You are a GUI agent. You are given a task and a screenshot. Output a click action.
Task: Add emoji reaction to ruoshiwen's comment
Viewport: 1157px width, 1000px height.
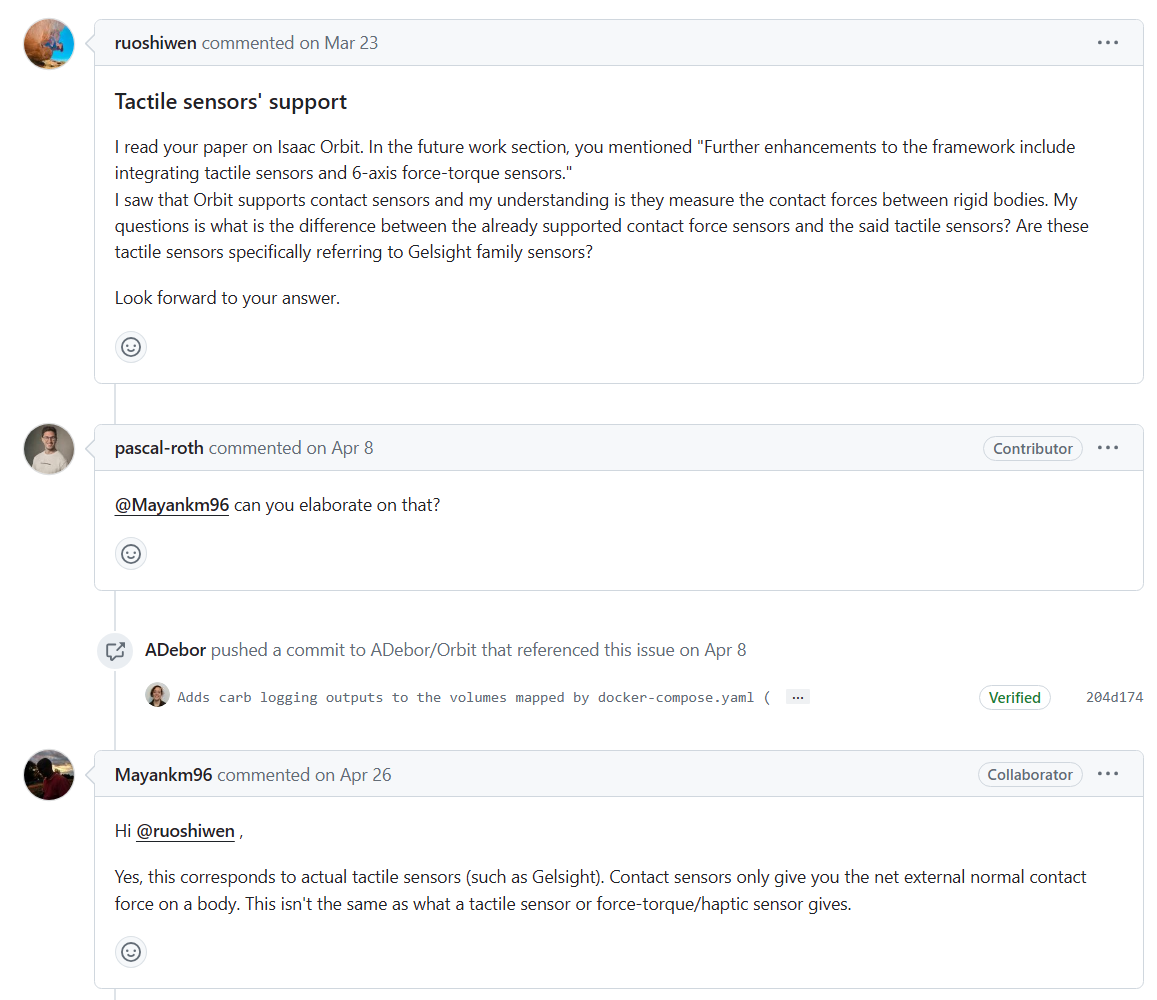coord(131,347)
